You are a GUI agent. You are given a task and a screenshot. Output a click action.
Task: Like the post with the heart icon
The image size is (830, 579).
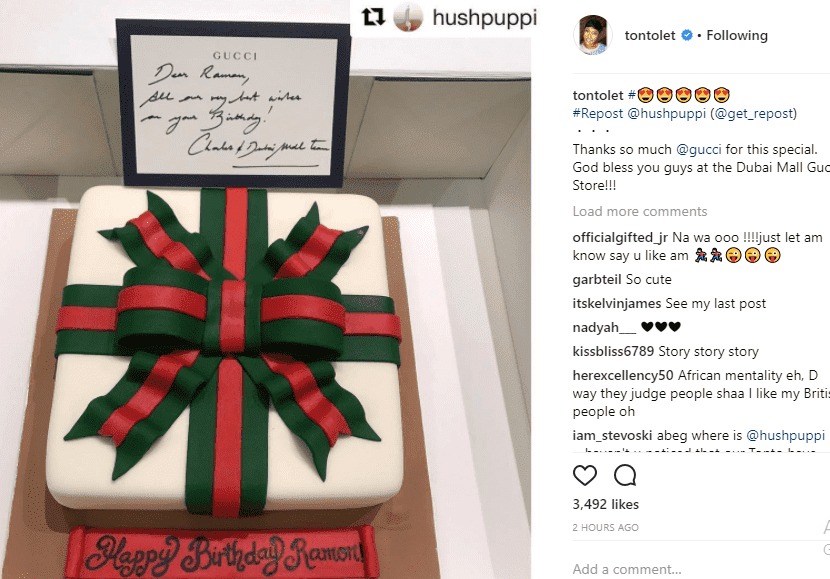[585, 475]
